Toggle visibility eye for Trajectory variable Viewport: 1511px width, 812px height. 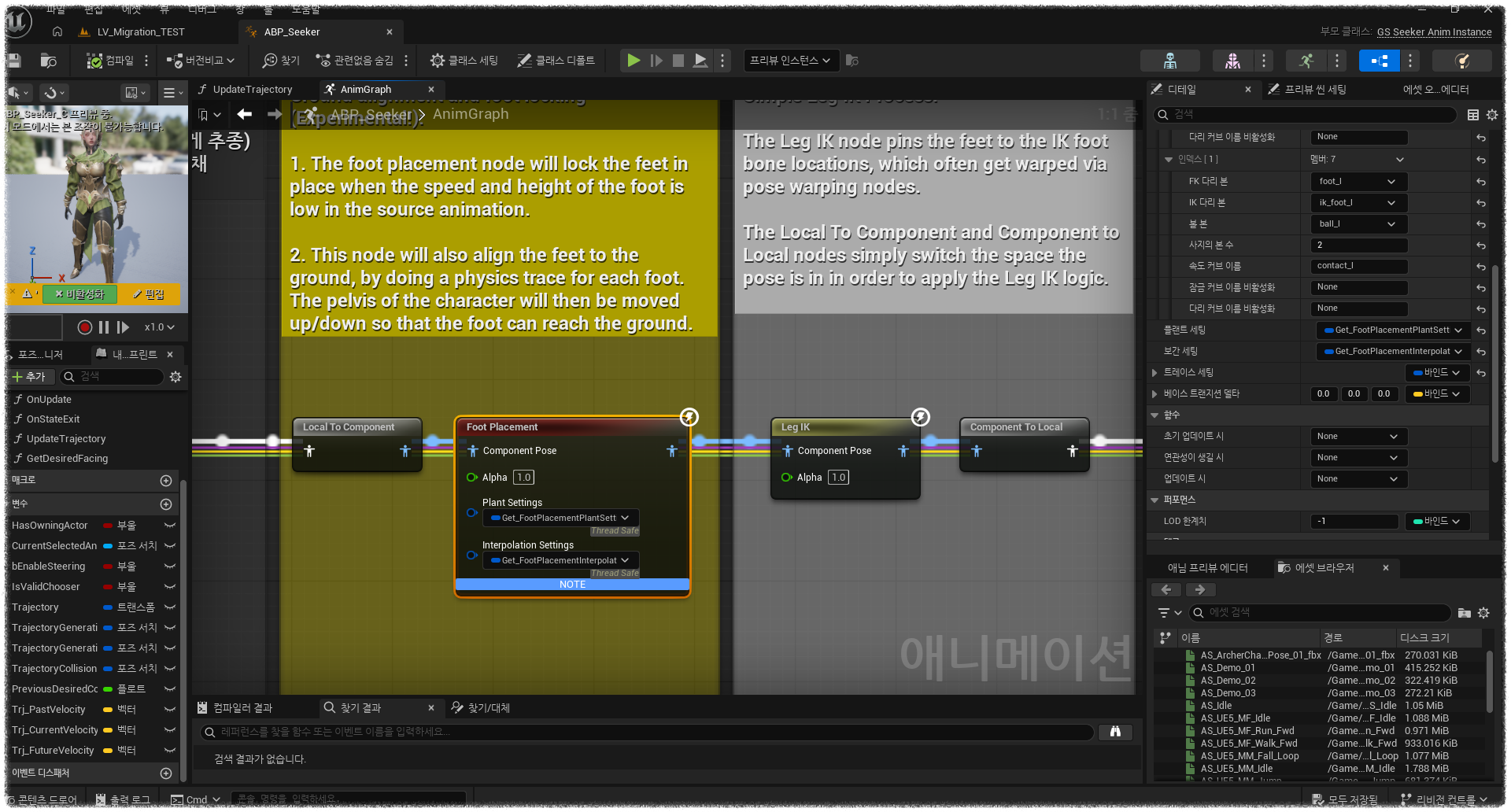(x=169, y=607)
